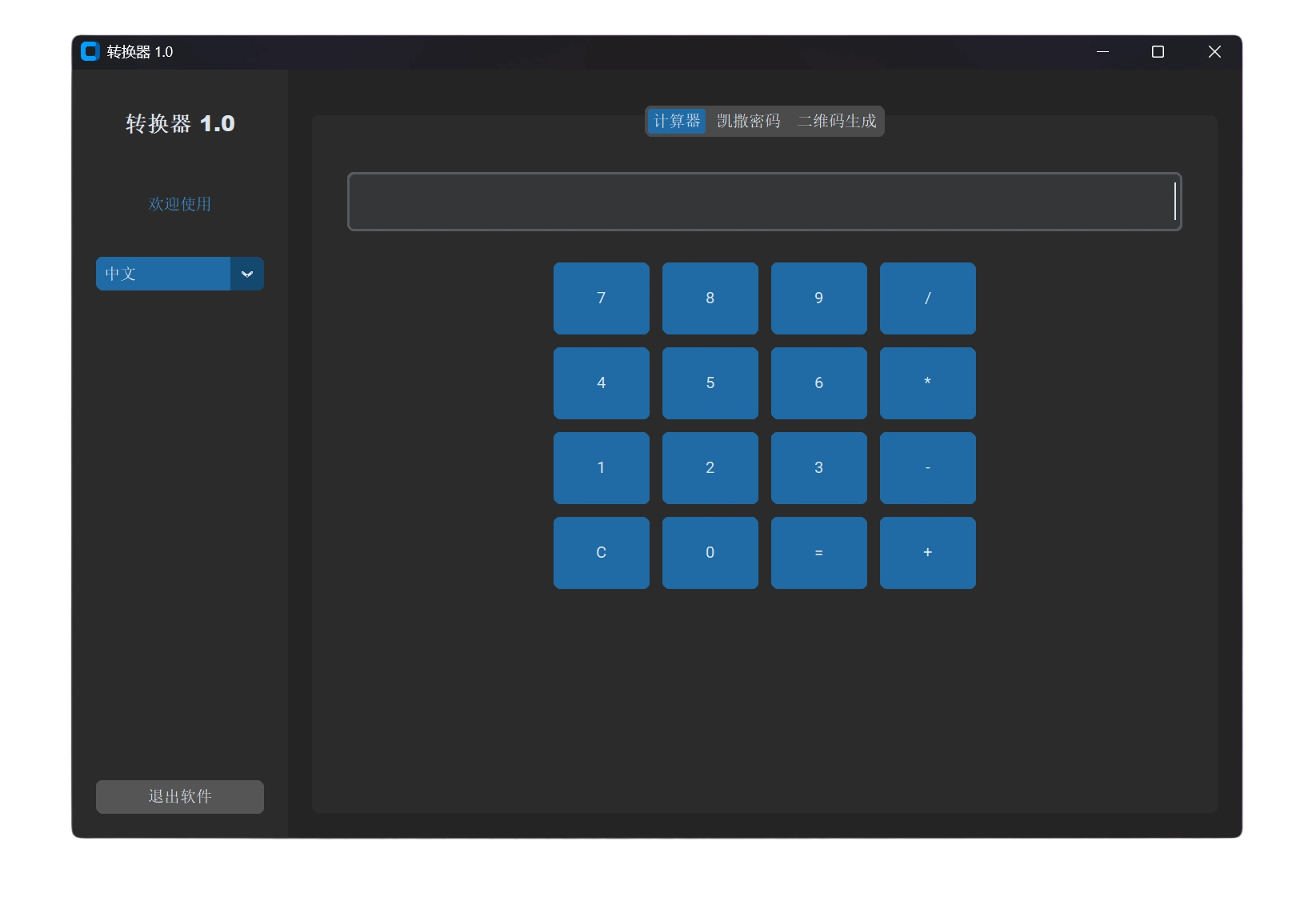The width and height of the screenshot is (1316, 913).
Task: Tap the 8 calculator key
Action: pyautogui.click(x=710, y=298)
